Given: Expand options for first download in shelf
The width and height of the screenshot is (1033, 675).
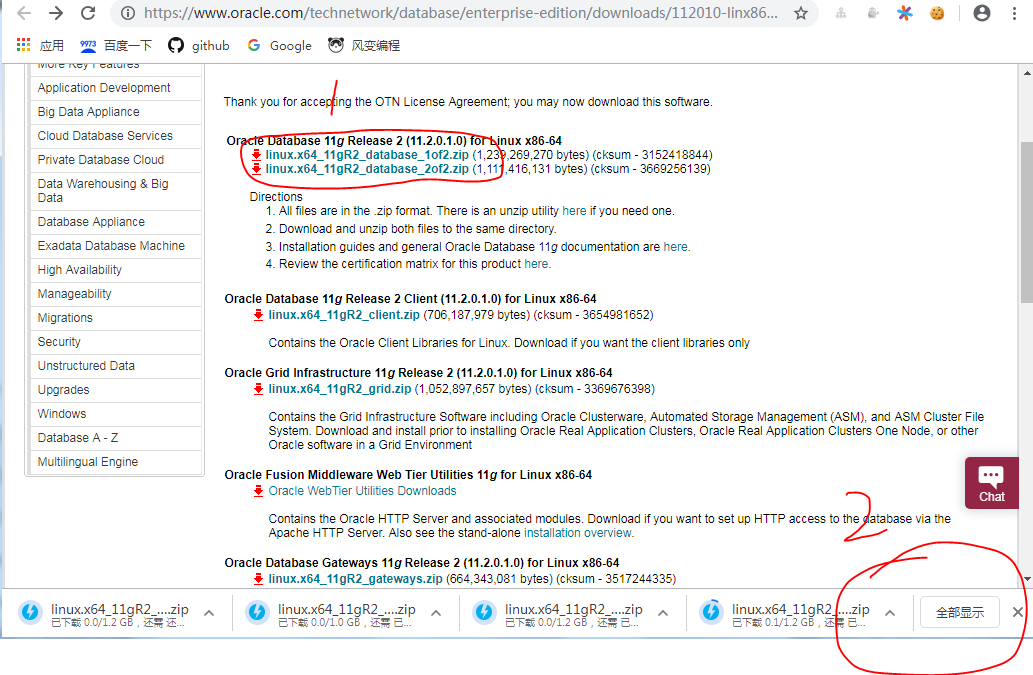Looking at the screenshot, I should pyautogui.click(x=209, y=613).
